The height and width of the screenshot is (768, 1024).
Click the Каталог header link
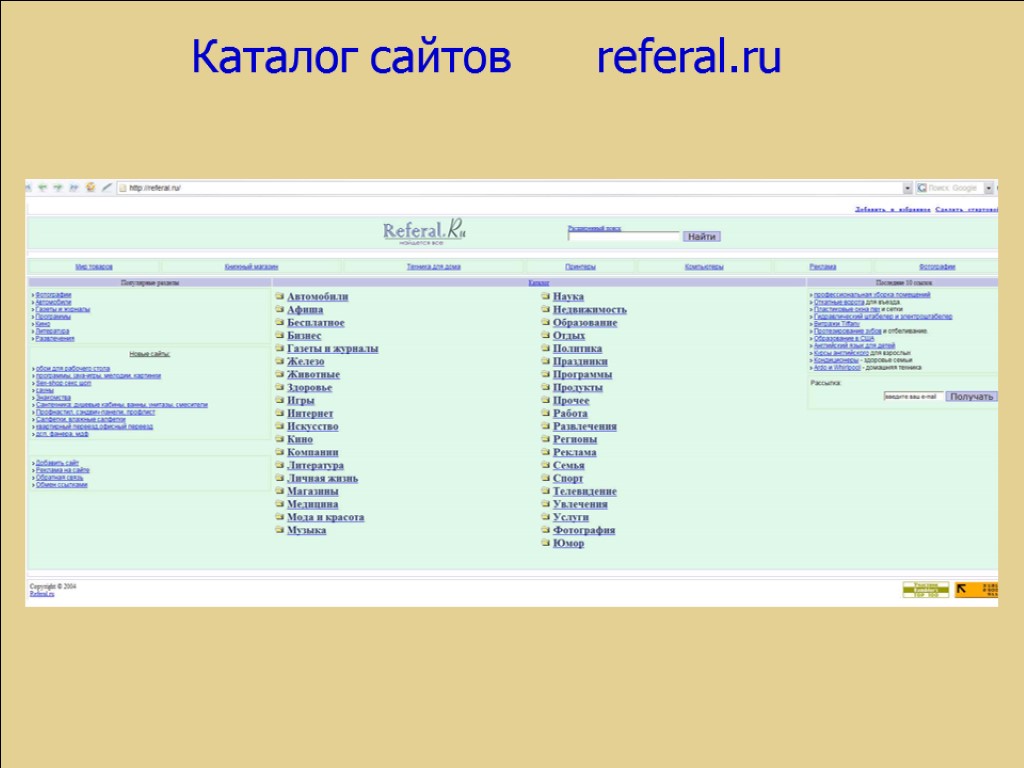click(x=539, y=283)
